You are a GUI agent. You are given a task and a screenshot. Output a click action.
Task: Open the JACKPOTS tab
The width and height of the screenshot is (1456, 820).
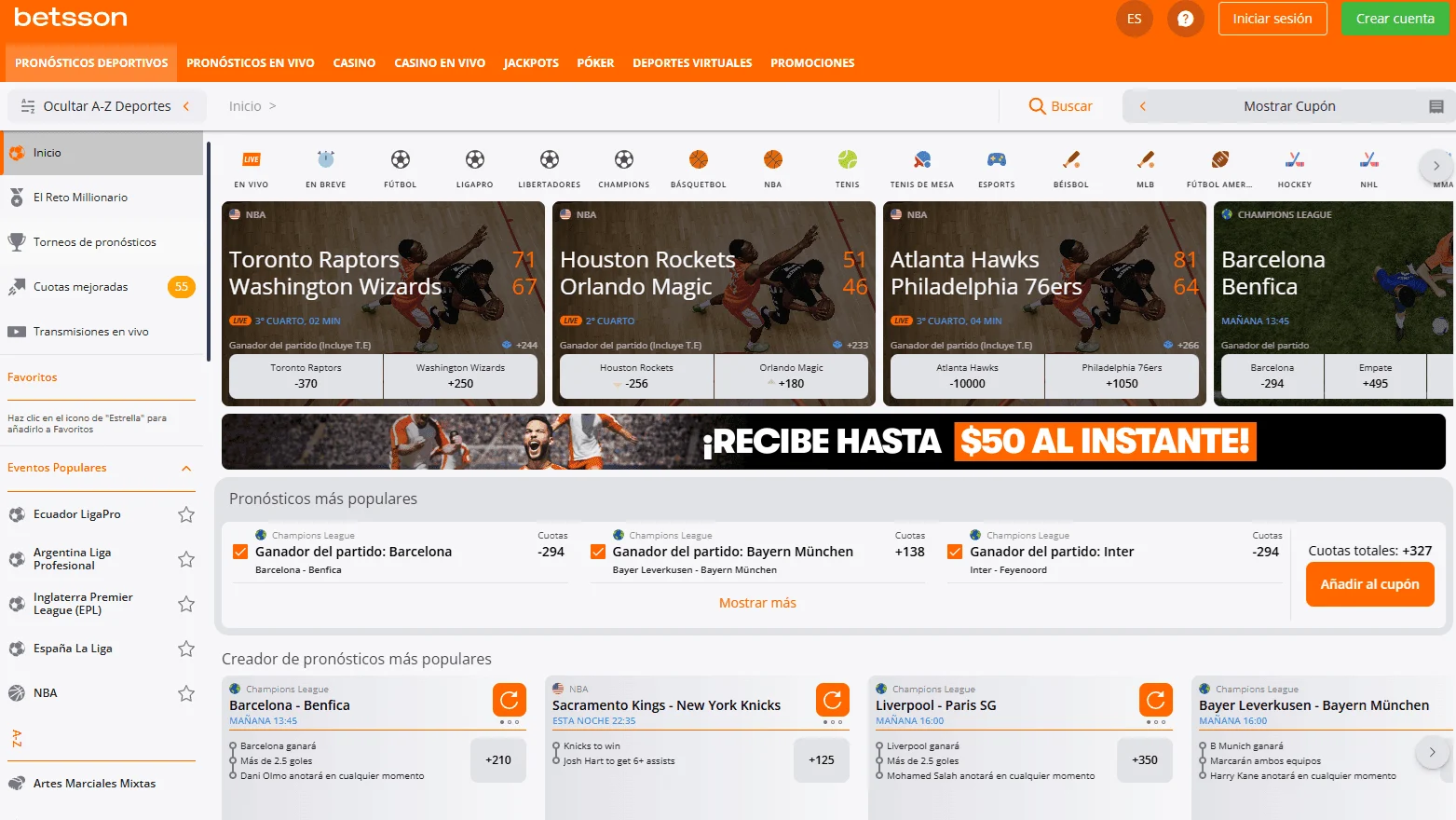531,63
